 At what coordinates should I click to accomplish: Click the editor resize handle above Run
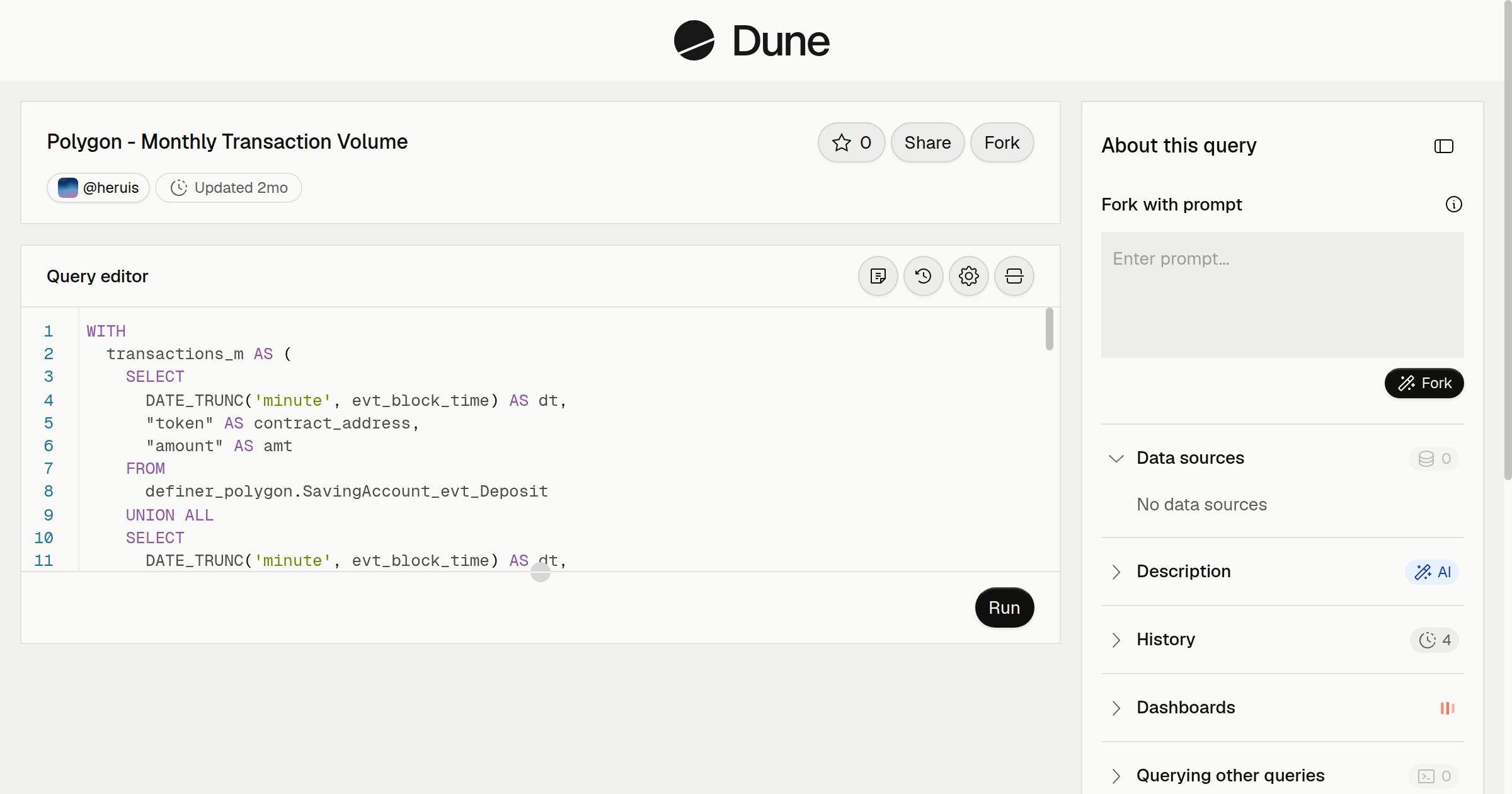click(x=541, y=572)
